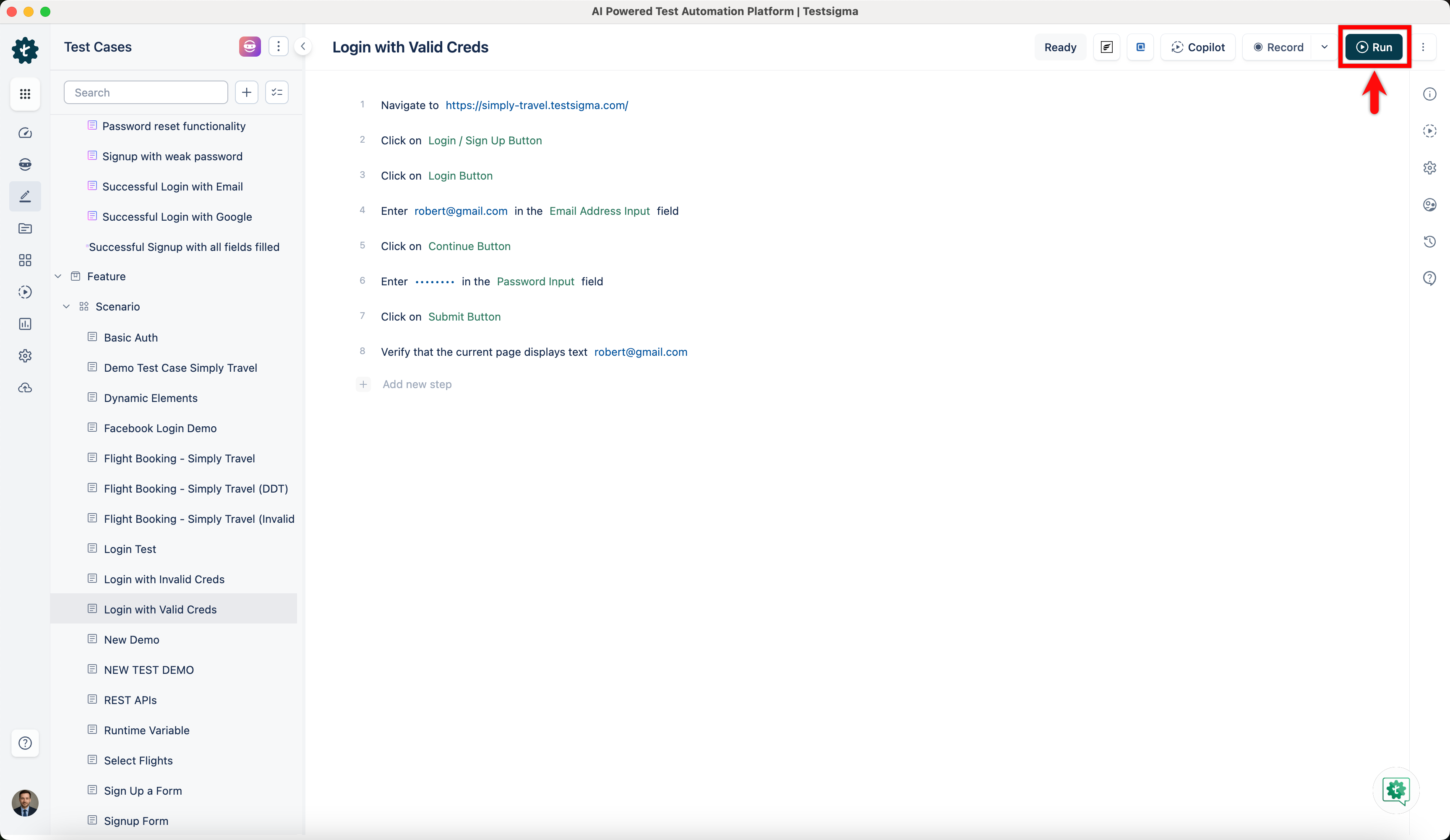
Task: Open the info panel on the right
Action: pyautogui.click(x=1430, y=93)
